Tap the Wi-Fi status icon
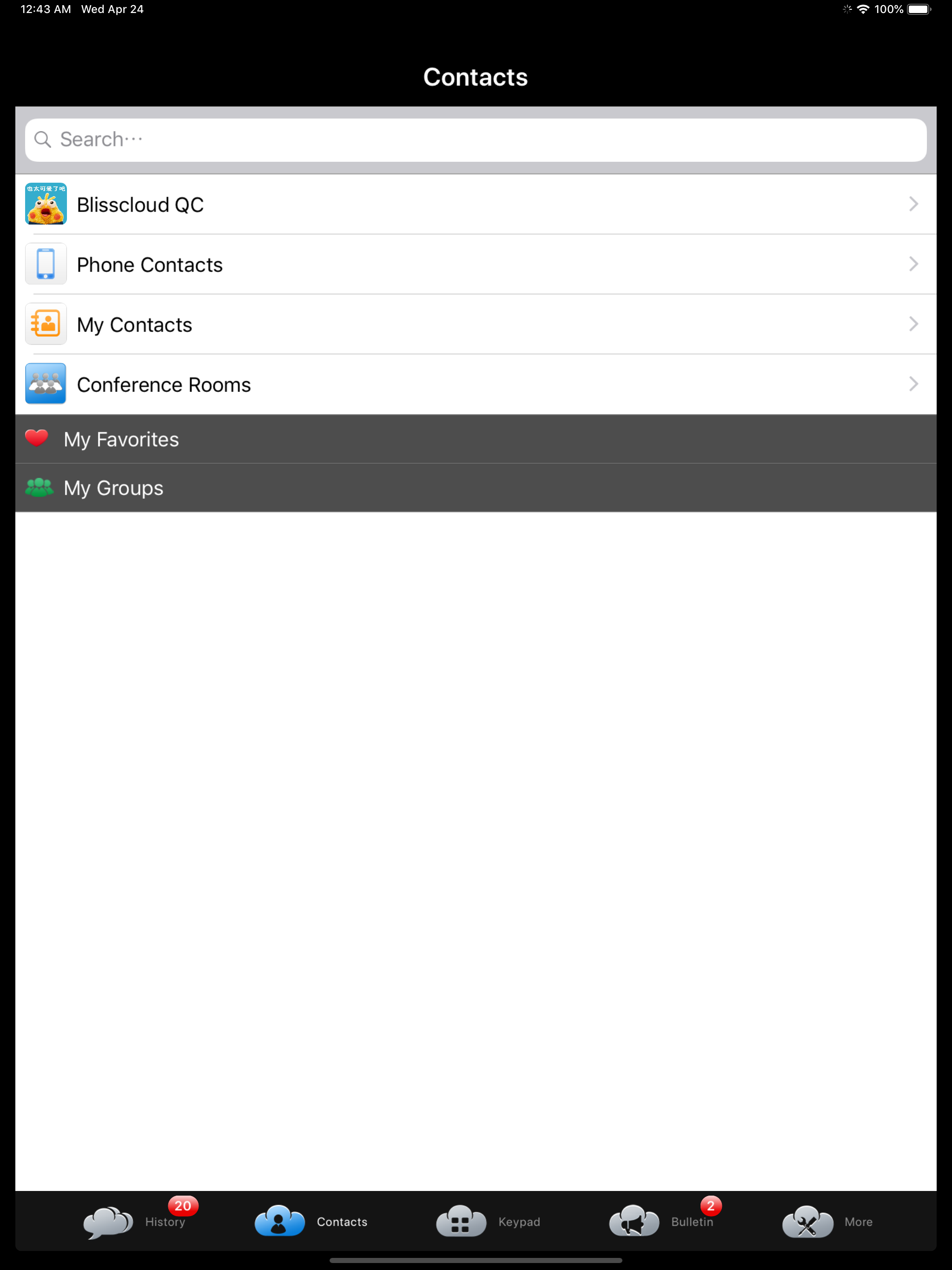 [862, 9]
